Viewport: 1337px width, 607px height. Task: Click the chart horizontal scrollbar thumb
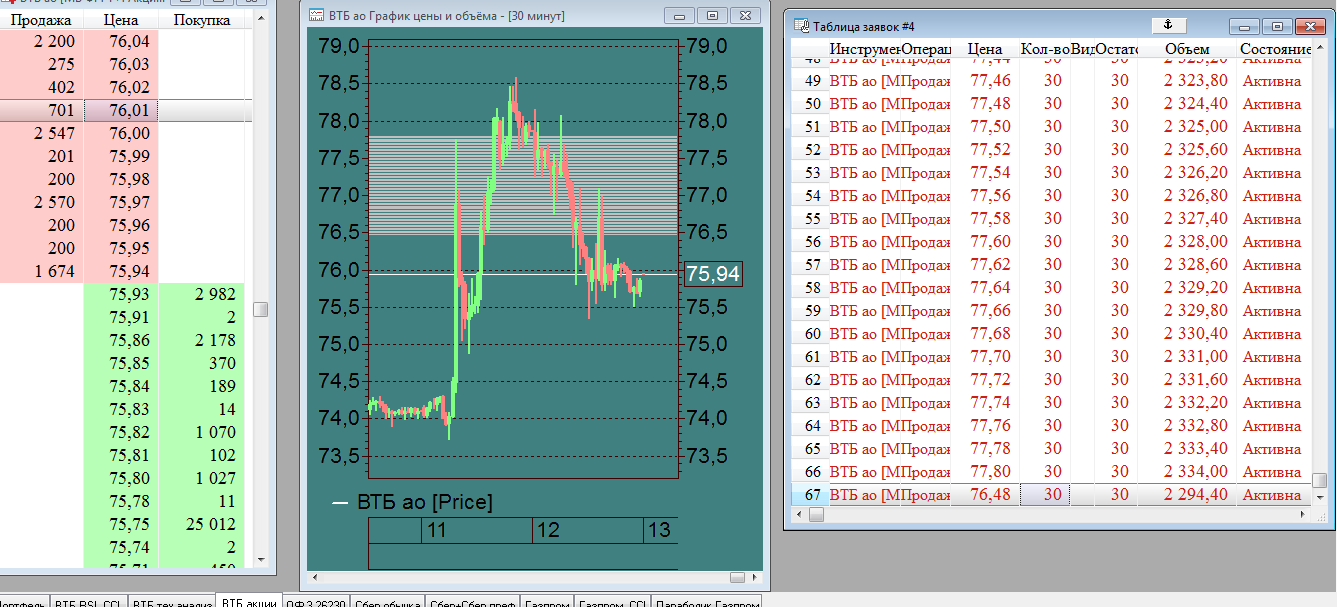(x=737, y=577)
